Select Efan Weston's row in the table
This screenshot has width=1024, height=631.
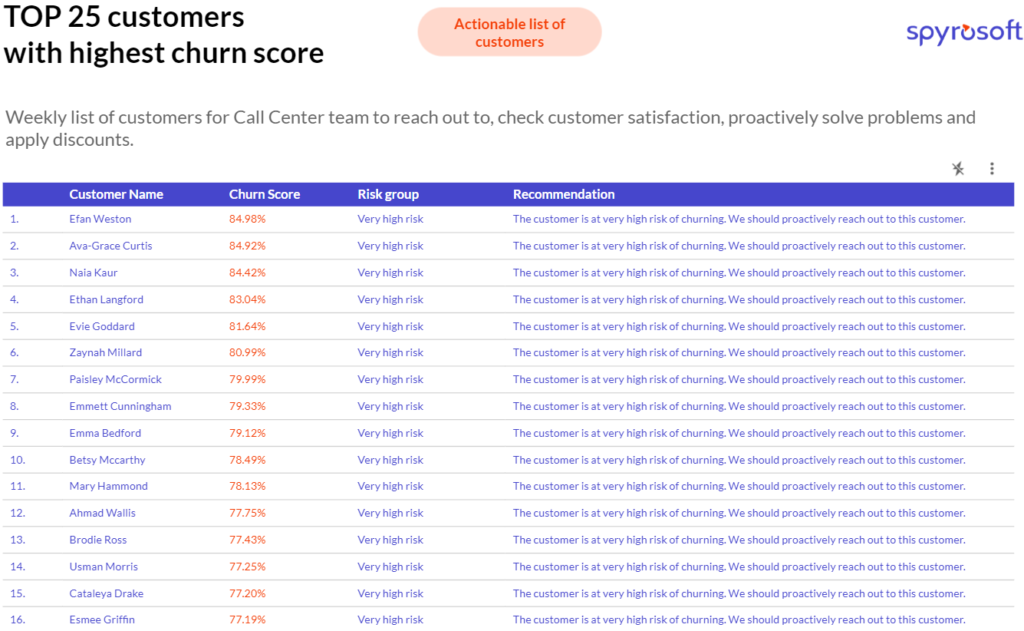(100, 219)
